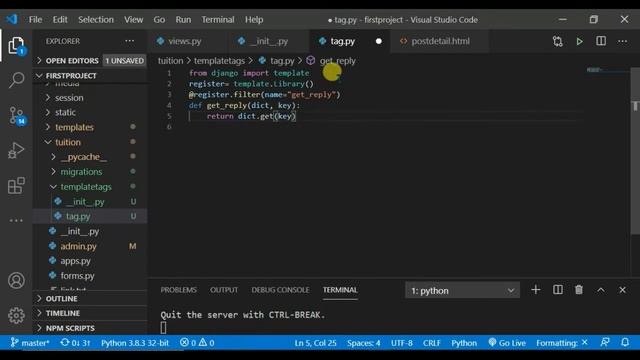Click the Go Live status item
640x360 pixels.
507,343
